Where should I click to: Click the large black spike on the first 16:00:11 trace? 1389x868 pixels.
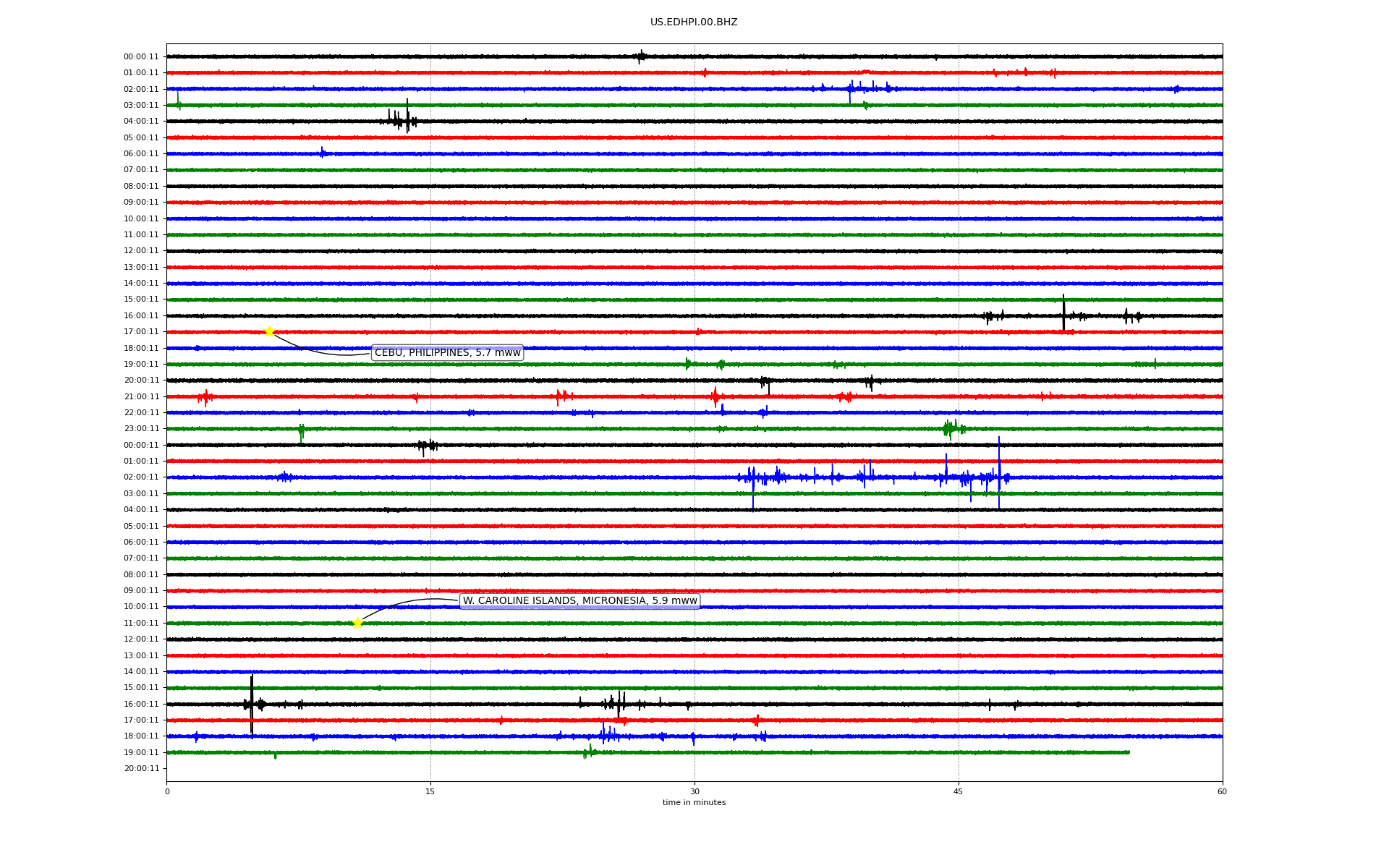tap(1063, 311)
